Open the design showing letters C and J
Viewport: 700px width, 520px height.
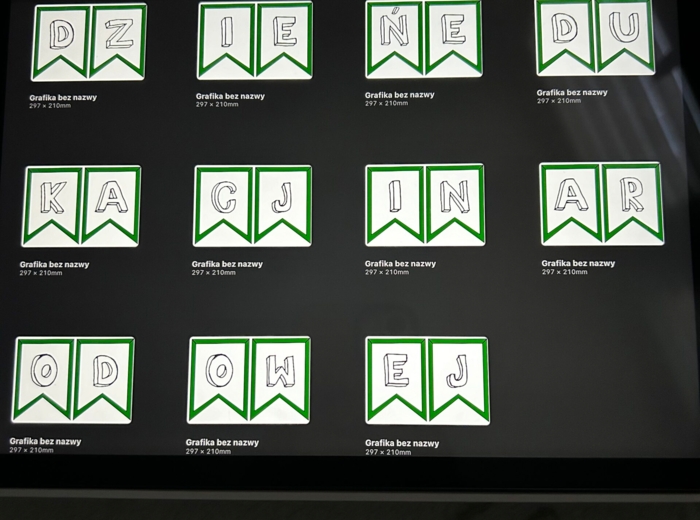tap(253, 206)
